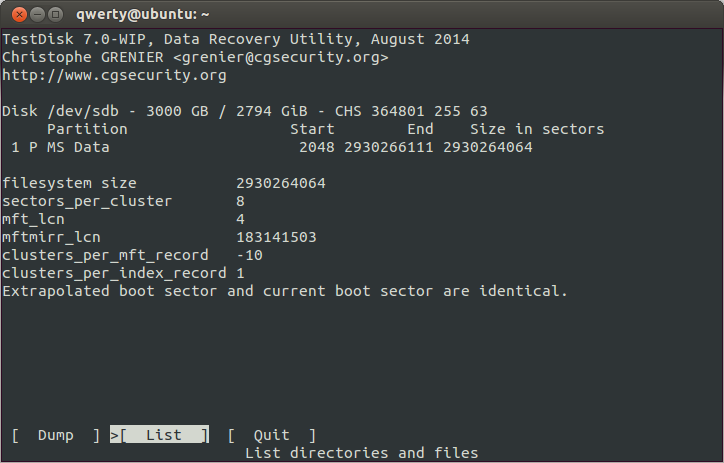Click the window title qwerty@ubuntu: ~
Screen dimensions: 724x463
[143, 14]
